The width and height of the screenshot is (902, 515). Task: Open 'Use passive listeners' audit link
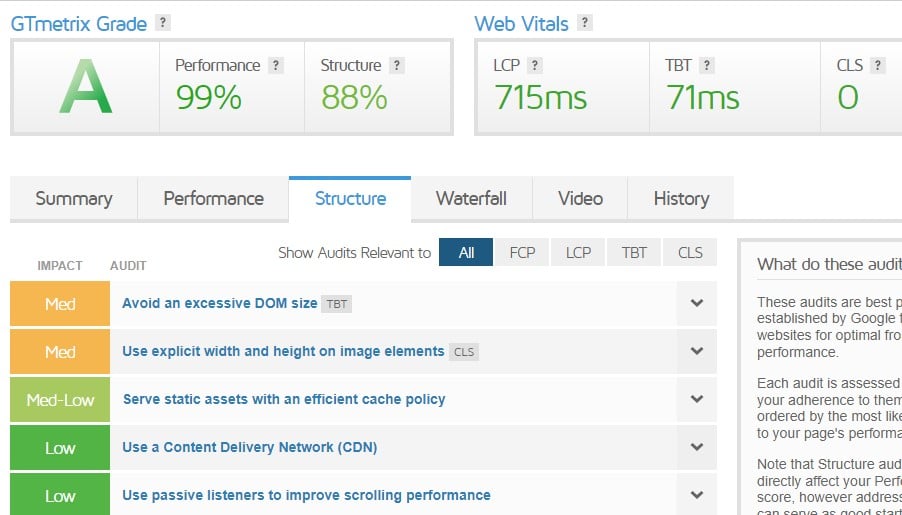pos(306,495)
